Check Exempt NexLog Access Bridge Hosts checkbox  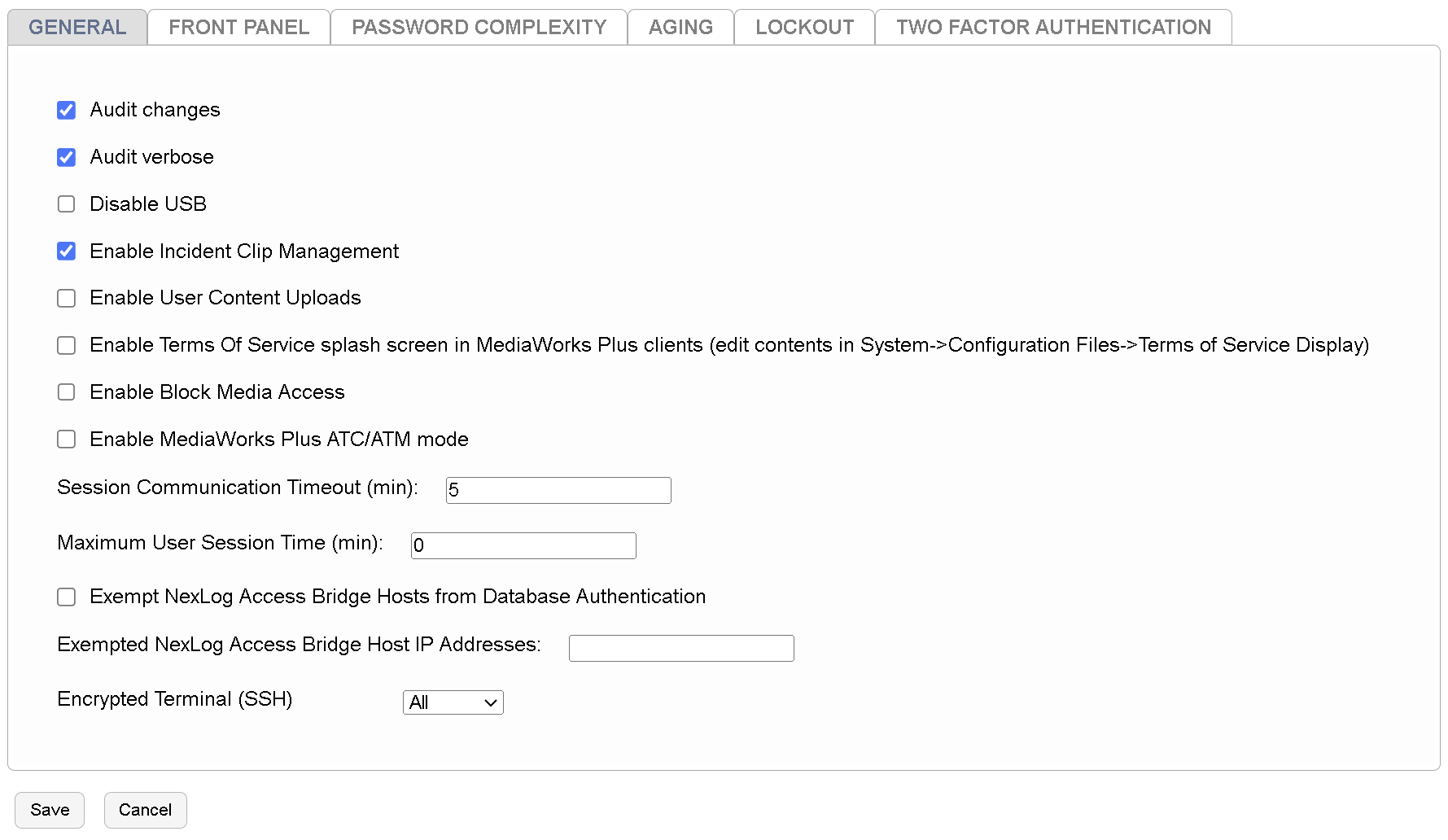(x=66, y=597)
